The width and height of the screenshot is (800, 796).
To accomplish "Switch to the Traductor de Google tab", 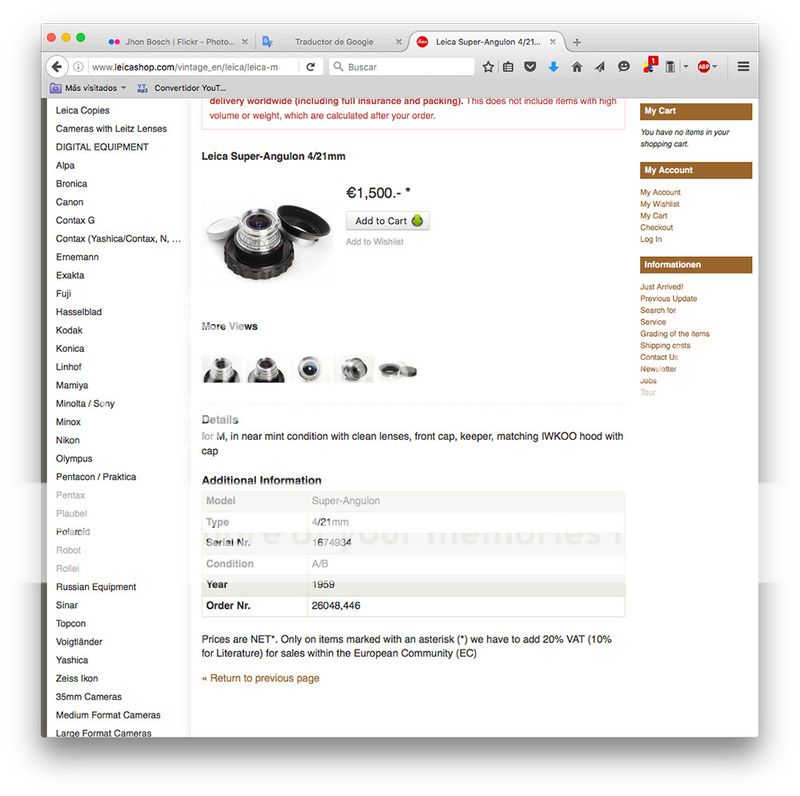I will coord(334,42).
